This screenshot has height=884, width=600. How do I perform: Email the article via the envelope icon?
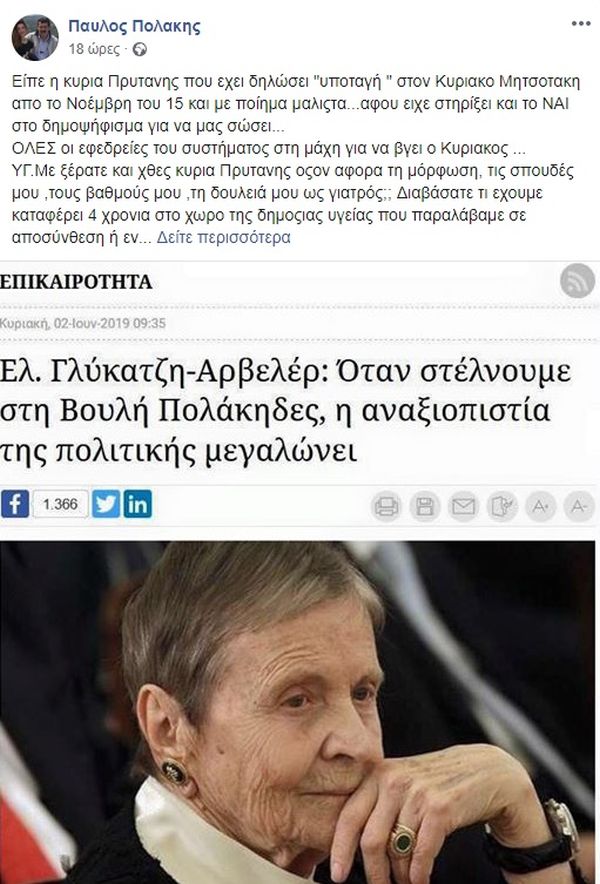point(463,506)
